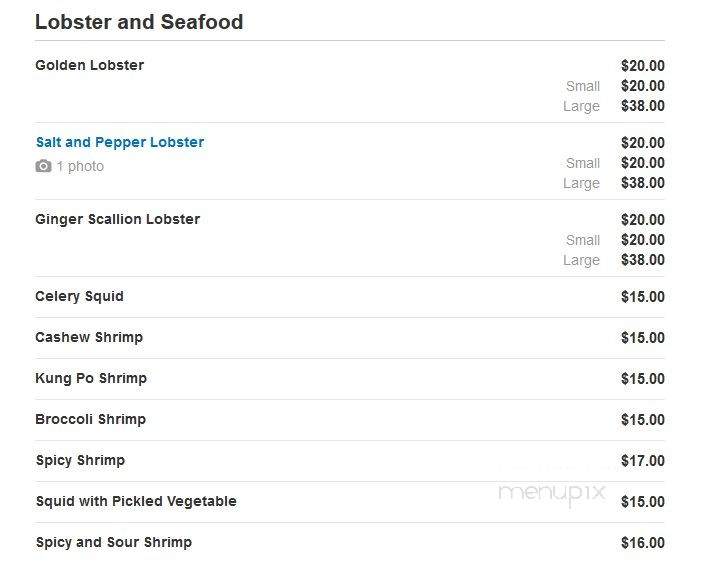Select Spicy and Sour Shrimp entry
The width and height of the screenshot is (713, 561).
(x=114, y=542)
